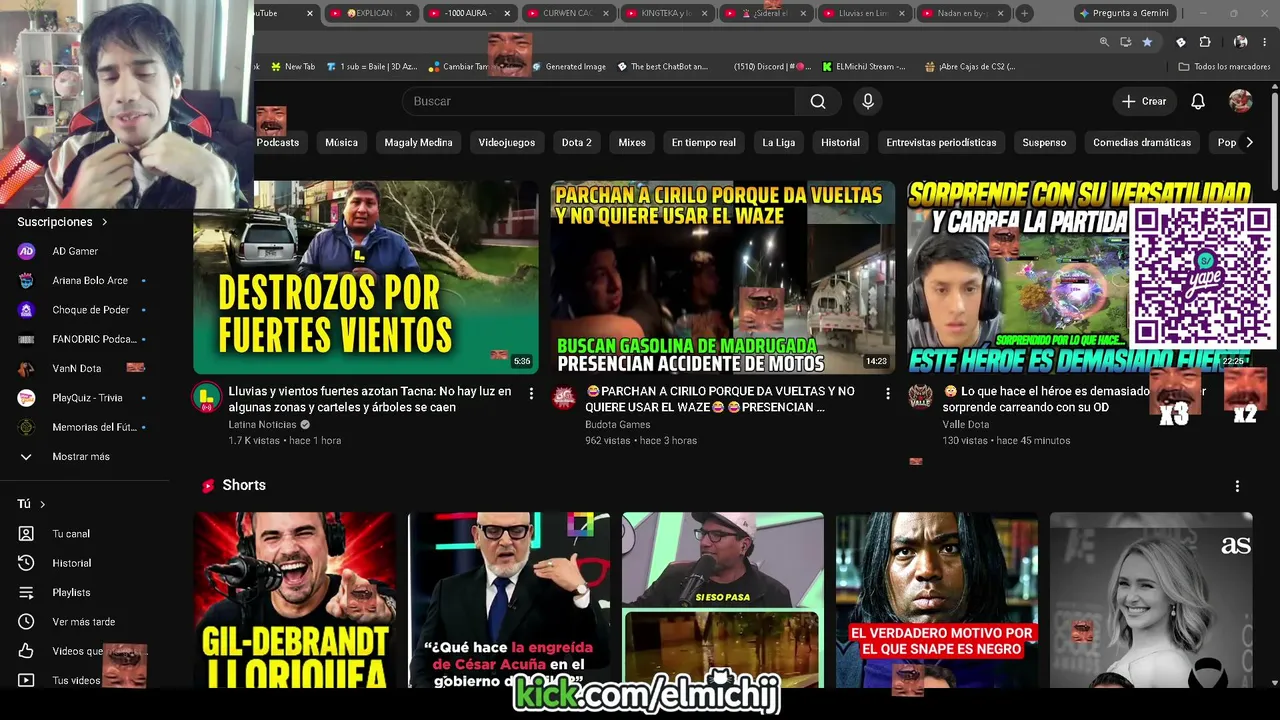
Task: Select the Dota 2 chip
Action: 577,142
